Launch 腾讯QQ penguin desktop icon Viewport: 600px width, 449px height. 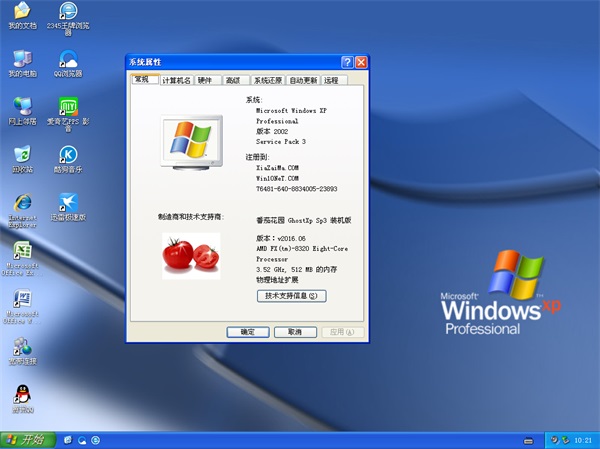click(x=22, y=394)
